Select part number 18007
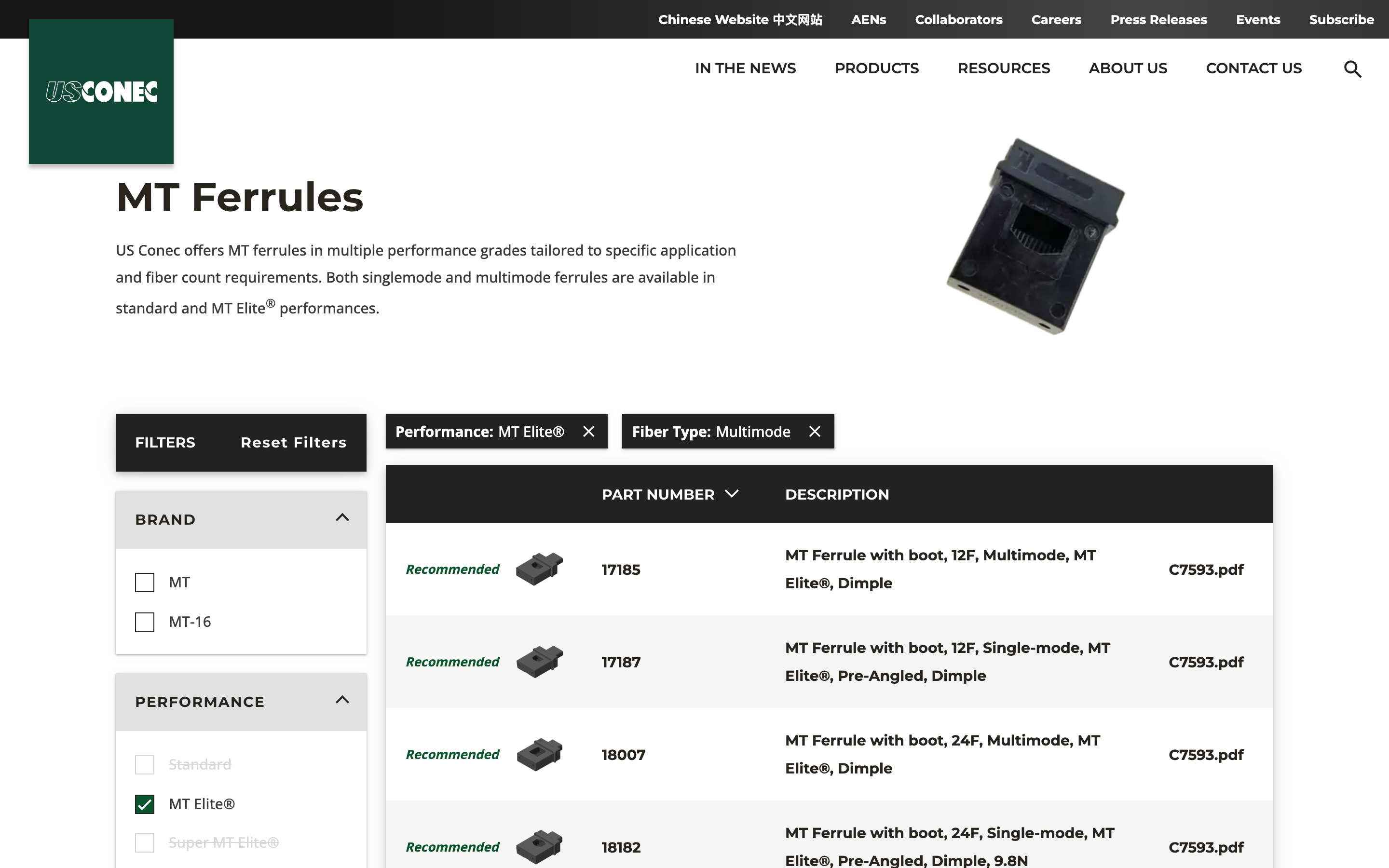The height and width of the screenshot is (868, 1389). coord(623,754)
